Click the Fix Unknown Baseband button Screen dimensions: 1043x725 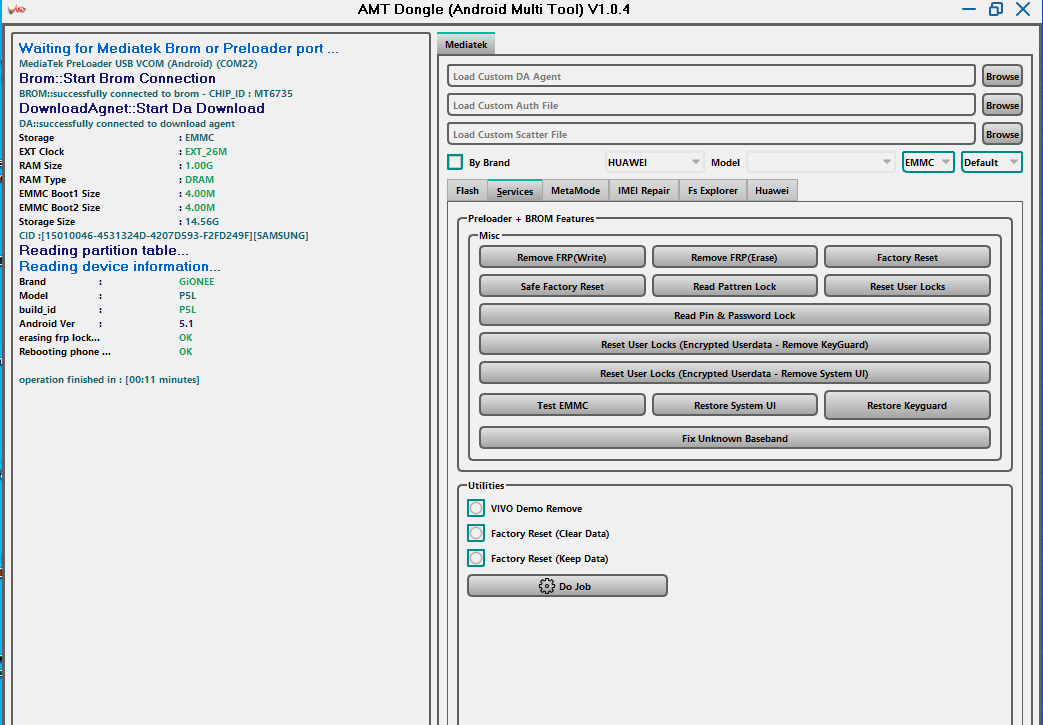pos(734,438)
